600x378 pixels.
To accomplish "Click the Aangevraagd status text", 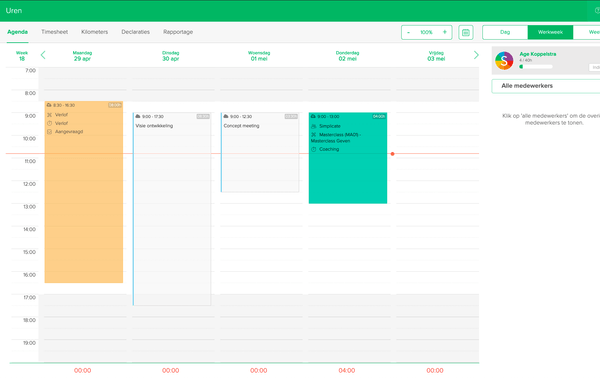I will 69,132.
